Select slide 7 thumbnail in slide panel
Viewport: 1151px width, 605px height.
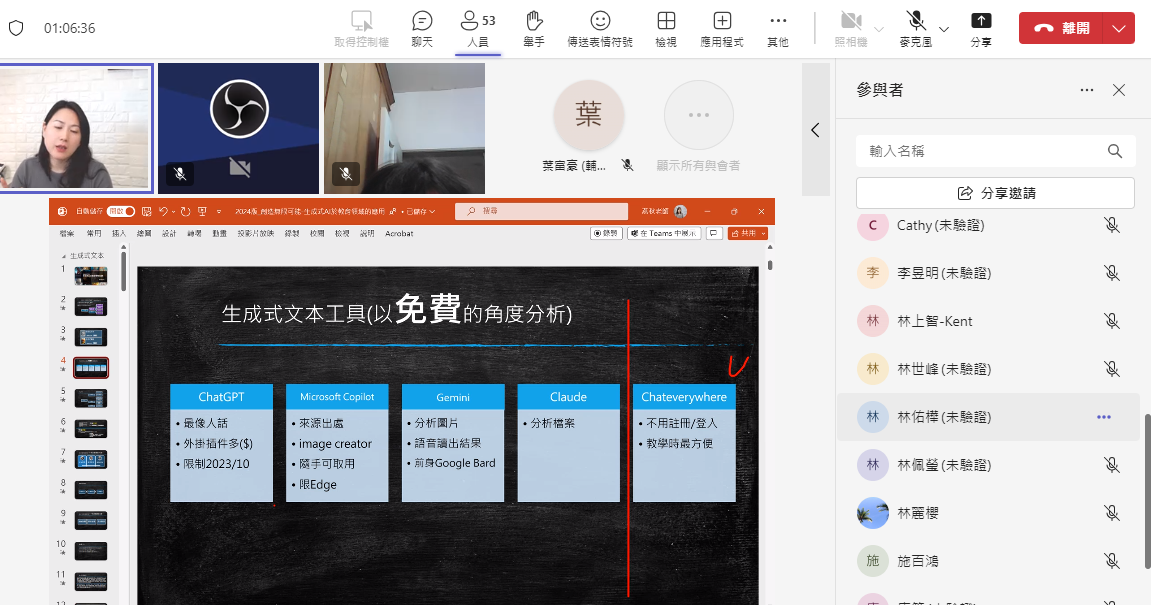click(91, 460)
